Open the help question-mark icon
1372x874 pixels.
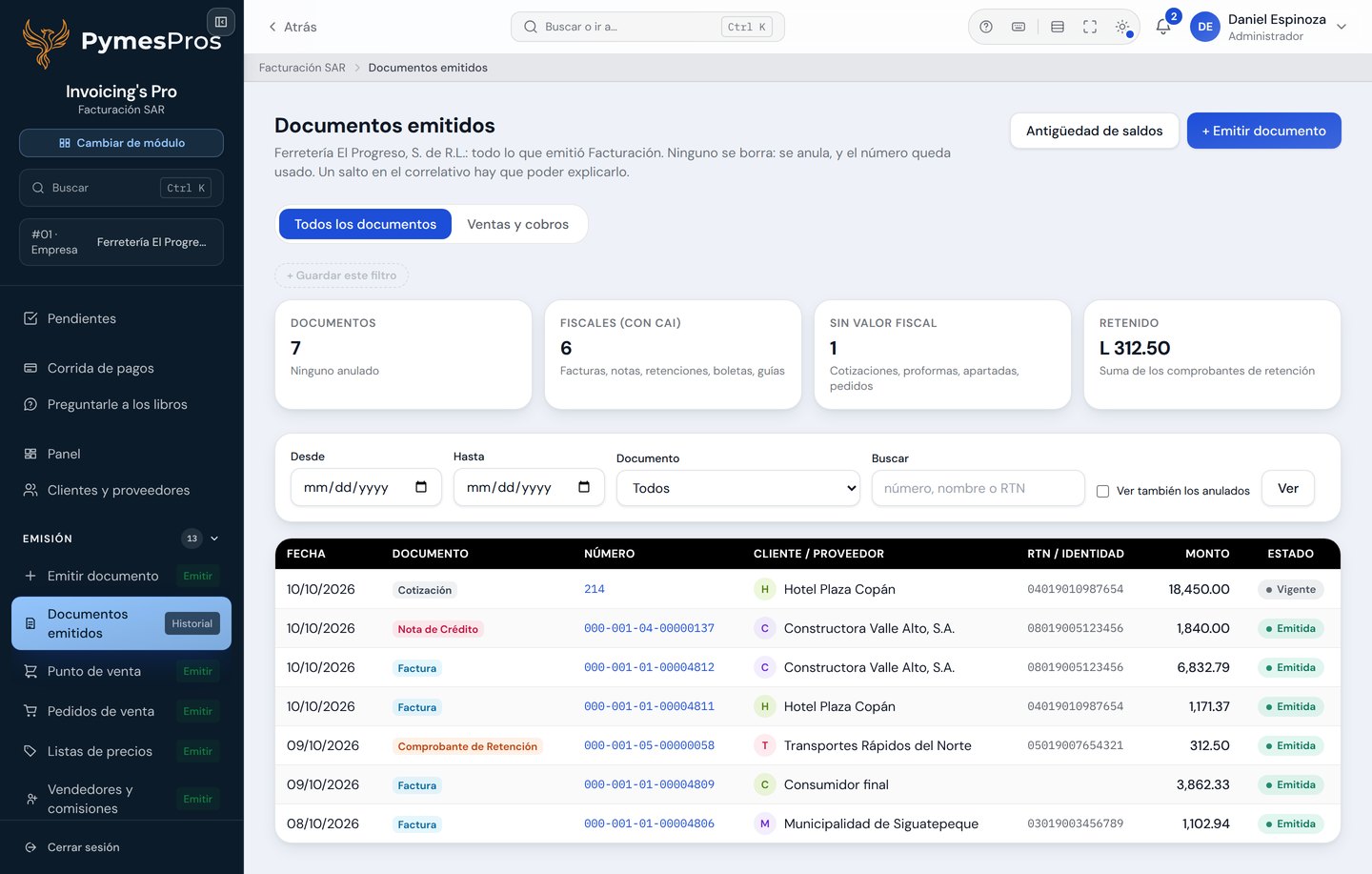pyautogui.click(x=986, y=27)
